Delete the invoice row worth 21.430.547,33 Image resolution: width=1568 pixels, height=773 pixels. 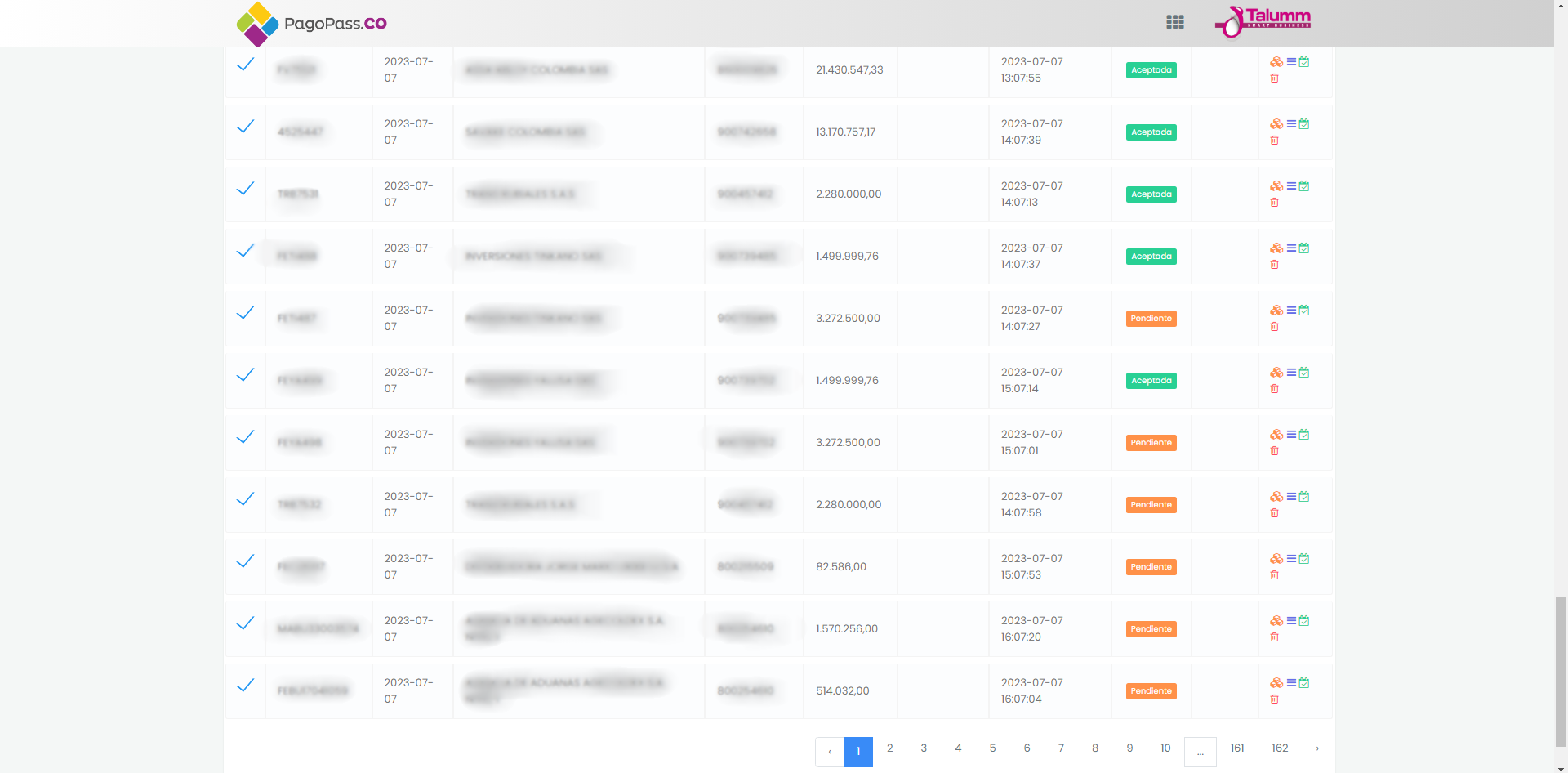tap(1274, 78)
